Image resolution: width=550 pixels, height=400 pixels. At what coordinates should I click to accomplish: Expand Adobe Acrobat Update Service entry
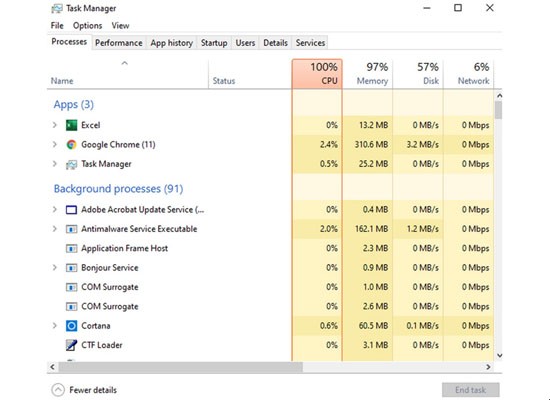[x=55, y=209]
